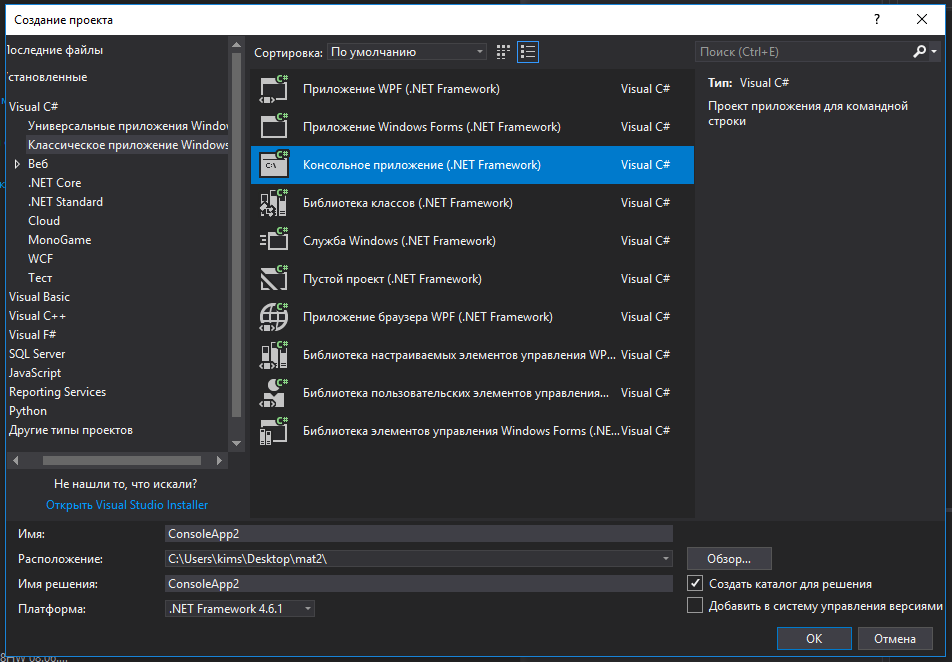Focus the search box 'Поиск (Ctrl+E)'
The image size is (952, 662).
coord(803,52)
